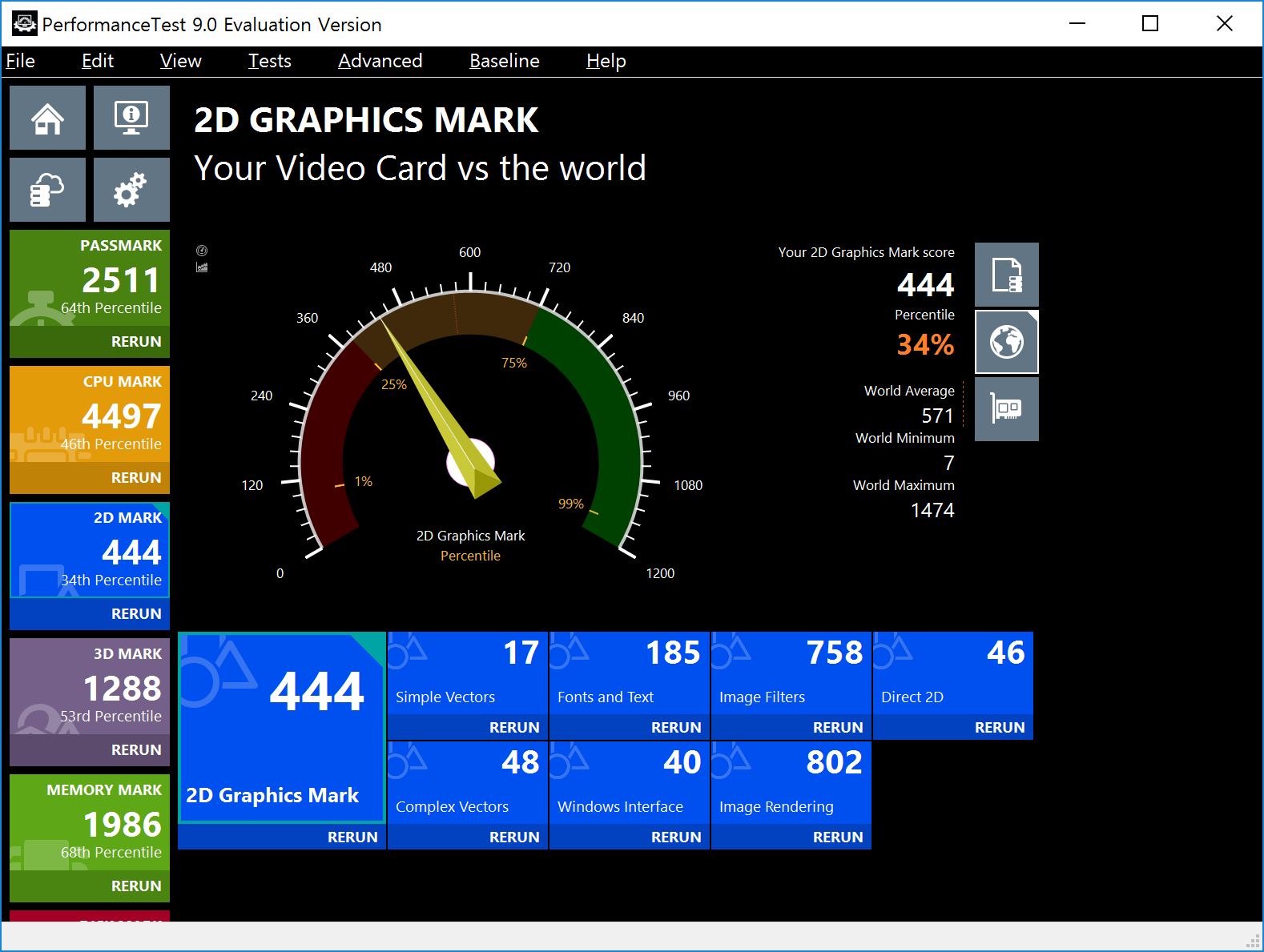
Task: Open the Baseline menu
Action: [x=504, y=61]
